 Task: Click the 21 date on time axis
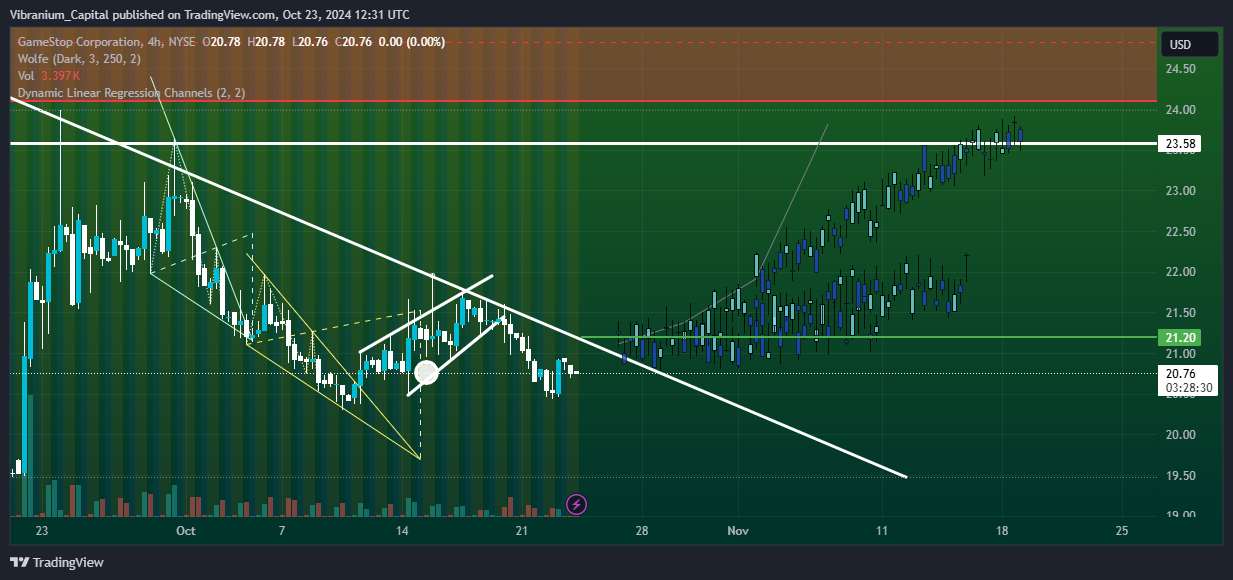coord(522,530)
